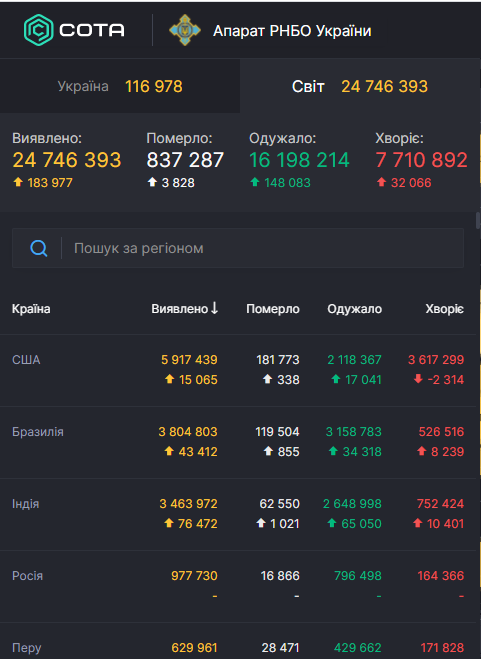
Task: Click the total detected value 24 746 393 under Виявлено
Action: [67, 160]
